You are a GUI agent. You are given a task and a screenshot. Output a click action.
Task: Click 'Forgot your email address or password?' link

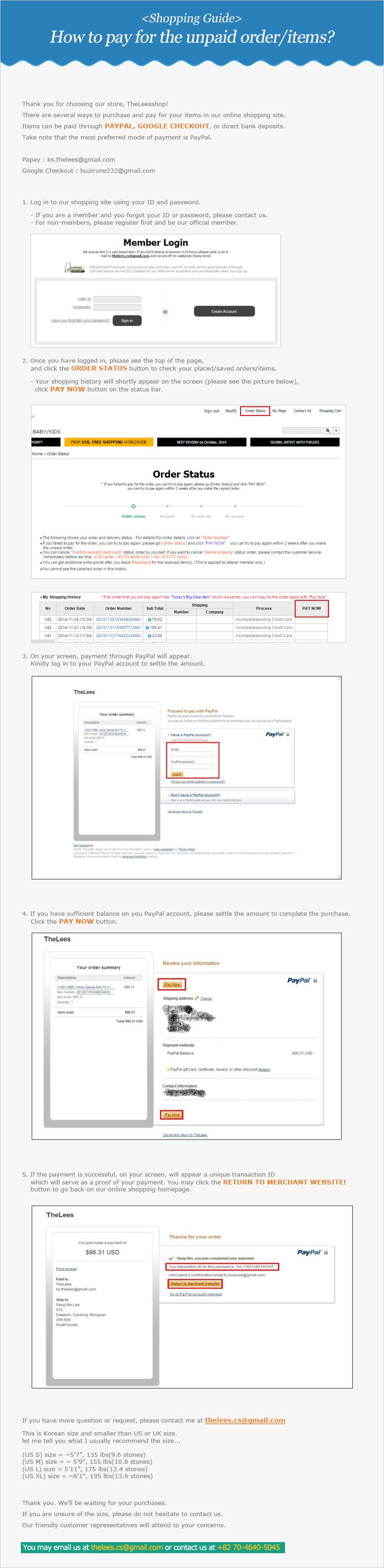198,781
